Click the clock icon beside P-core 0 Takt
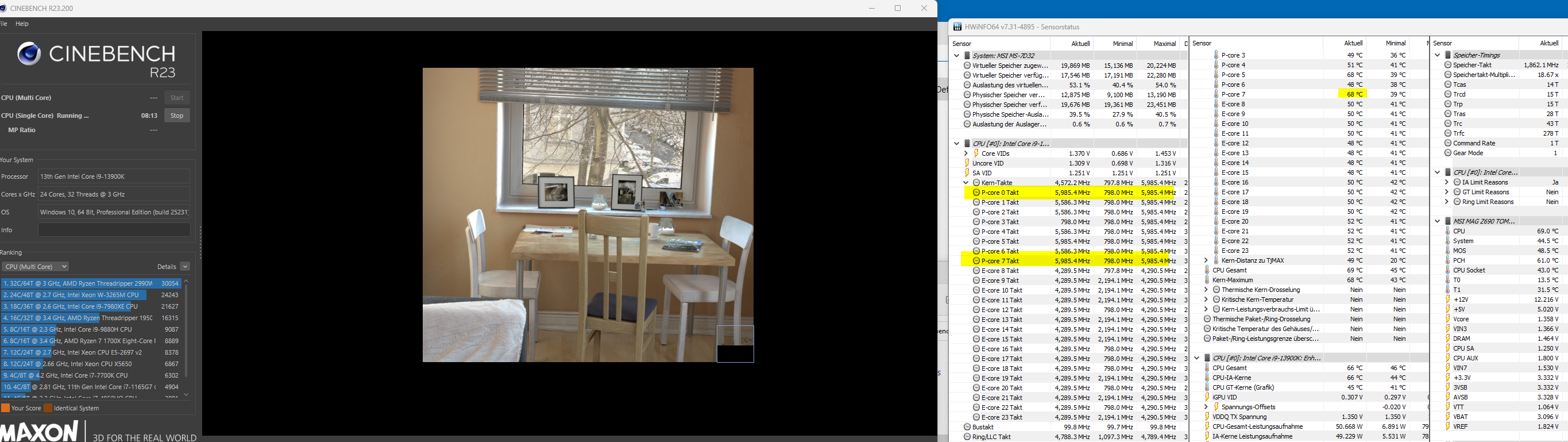 click(x=976, y=193)
